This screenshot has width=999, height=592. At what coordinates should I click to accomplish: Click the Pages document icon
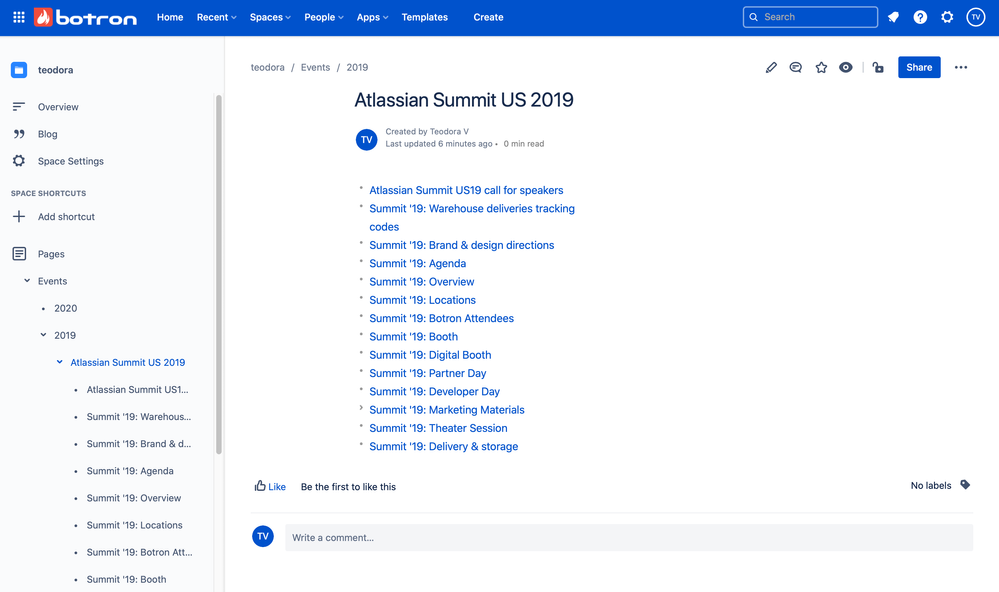(19, 254)
